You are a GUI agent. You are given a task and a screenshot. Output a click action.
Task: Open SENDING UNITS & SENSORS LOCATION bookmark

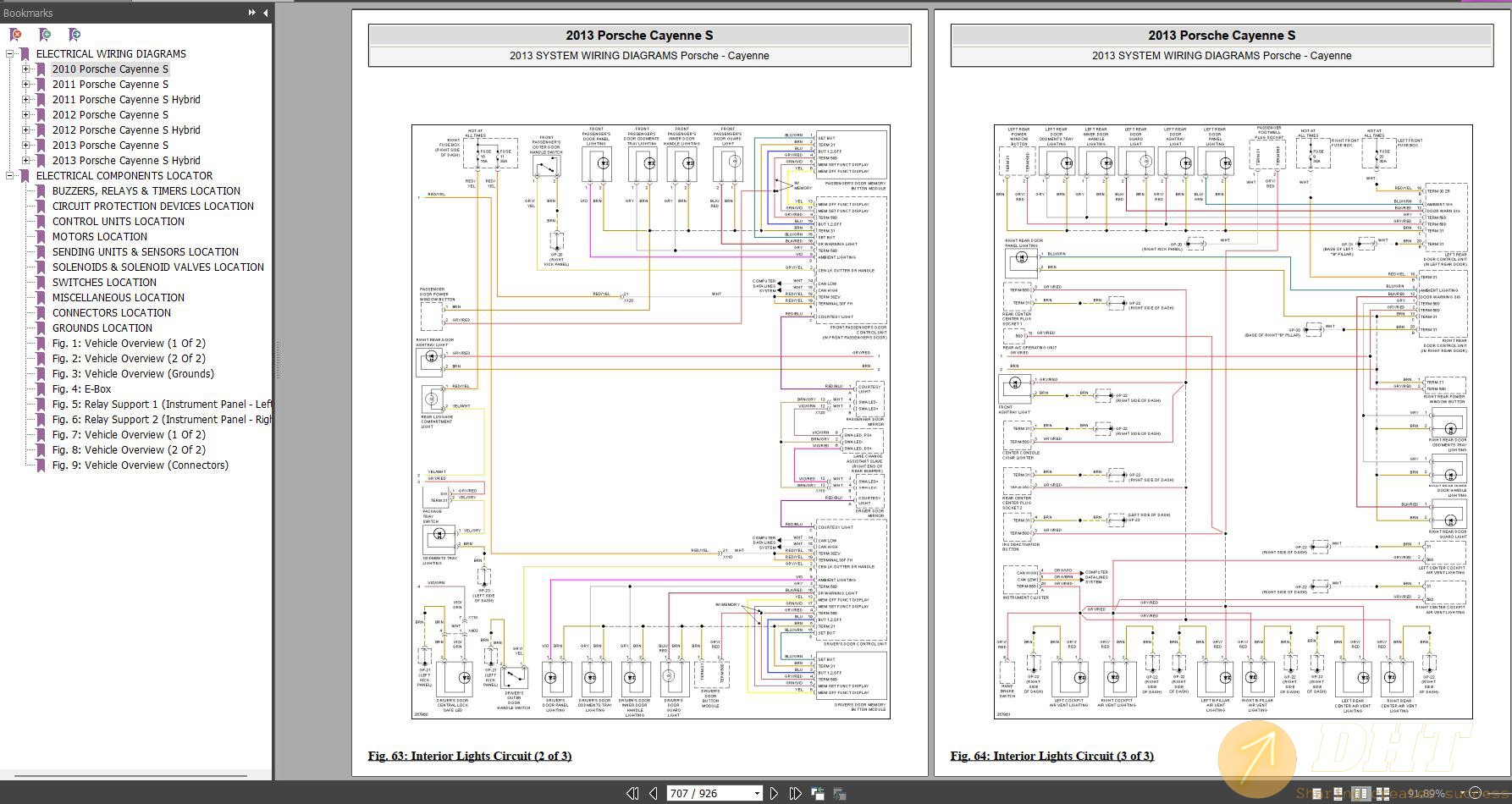pos(146,252)
